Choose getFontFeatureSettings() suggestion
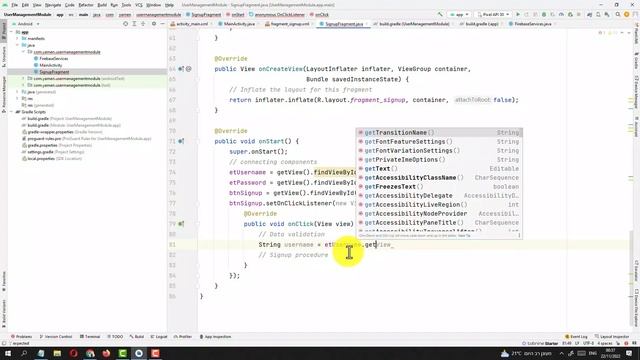The width and height of the screenshot is (640, 360). point(439,142)
